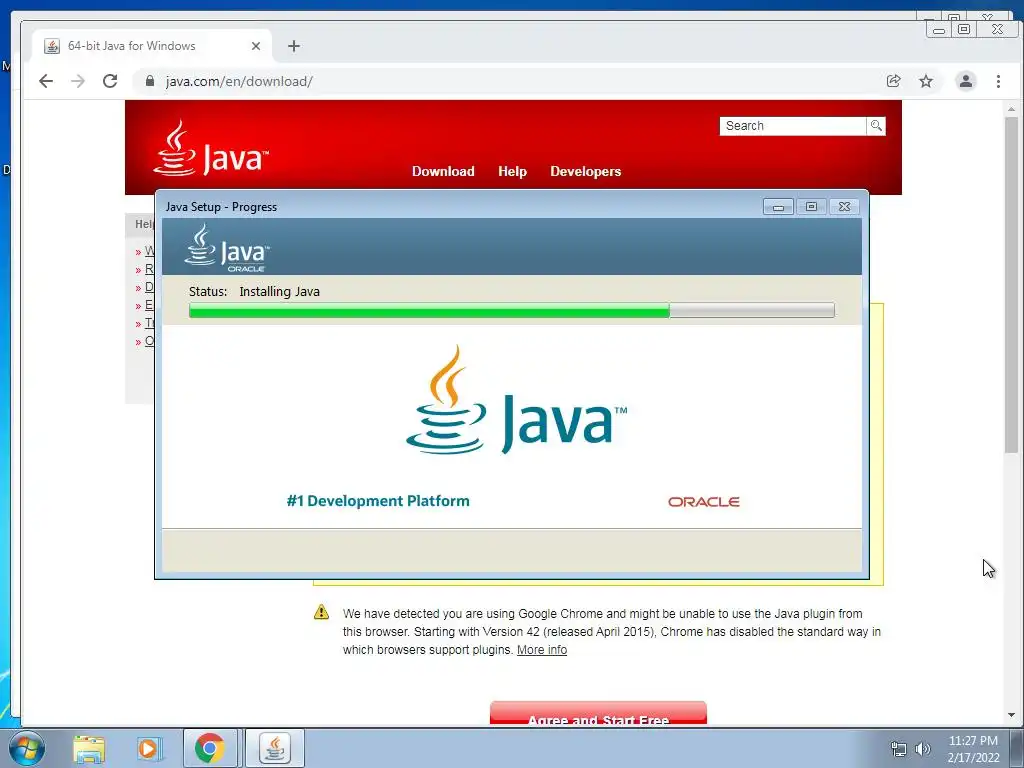
Task: Close the Java Setup - Progress window
Action: click(x=844, y=206)
